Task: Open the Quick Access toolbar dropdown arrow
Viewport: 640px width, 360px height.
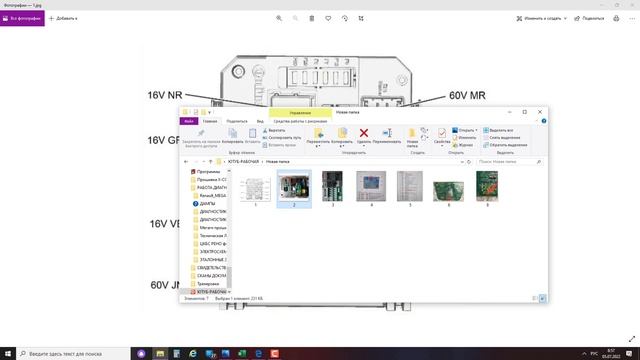Action: pyautogui.click(x=210, y=112)
